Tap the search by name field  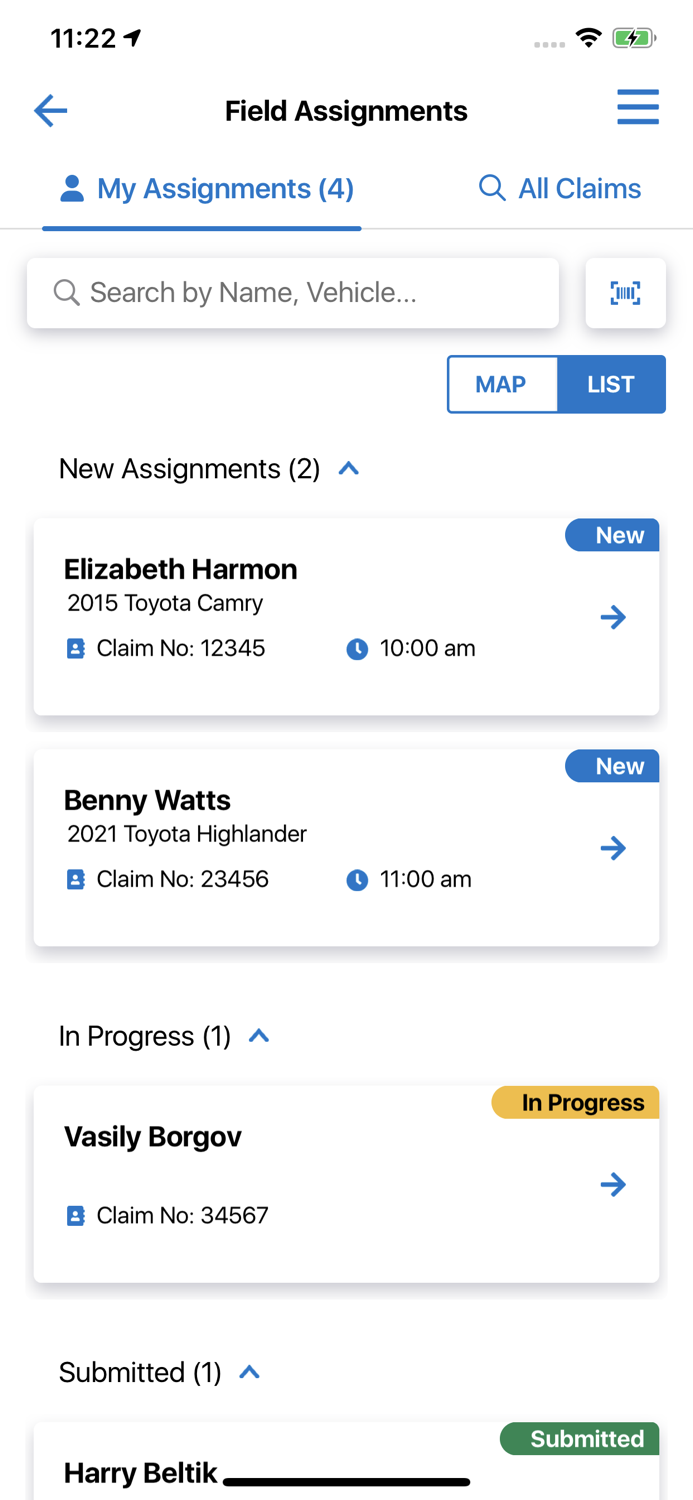coord(292,292)
